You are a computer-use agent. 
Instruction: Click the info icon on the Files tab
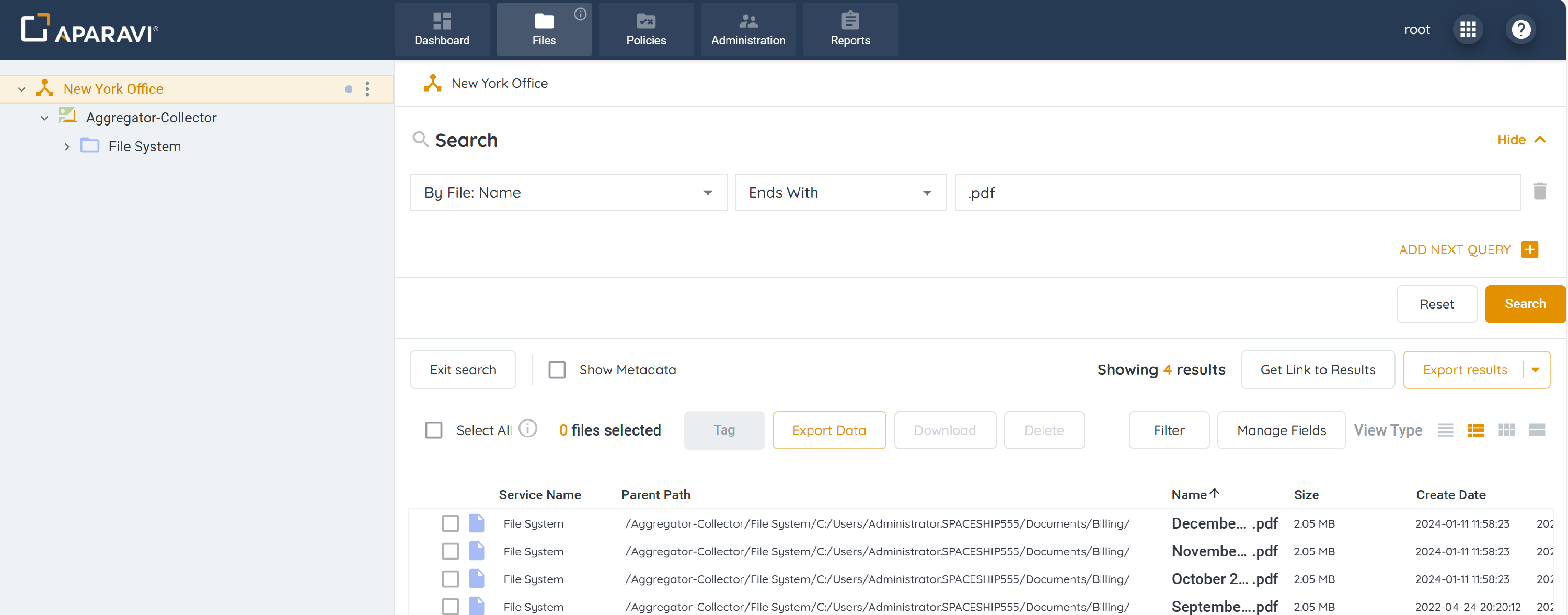tap(580, 14)
